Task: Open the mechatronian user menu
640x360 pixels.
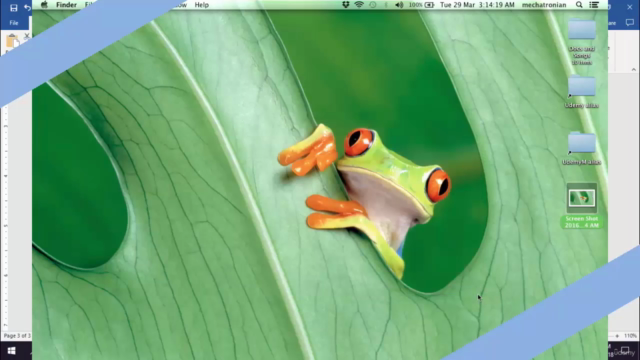Action: pos(544,5)
